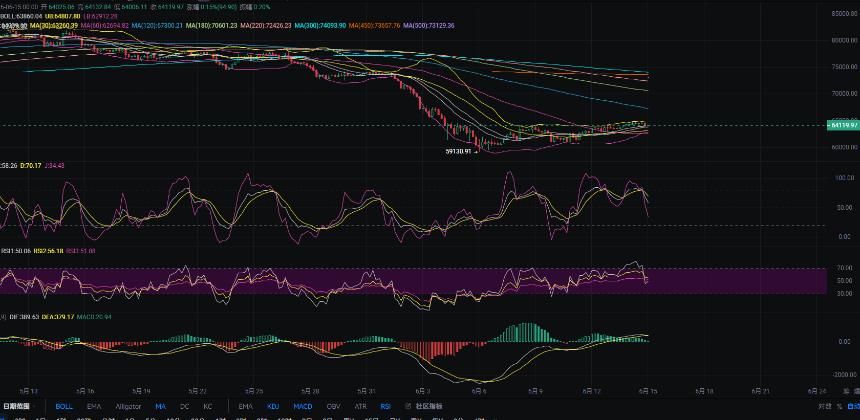Toggle the EMA overlay between BOLL and Alligator
Screen dimensions: 860x420
(x=94, y=406)
